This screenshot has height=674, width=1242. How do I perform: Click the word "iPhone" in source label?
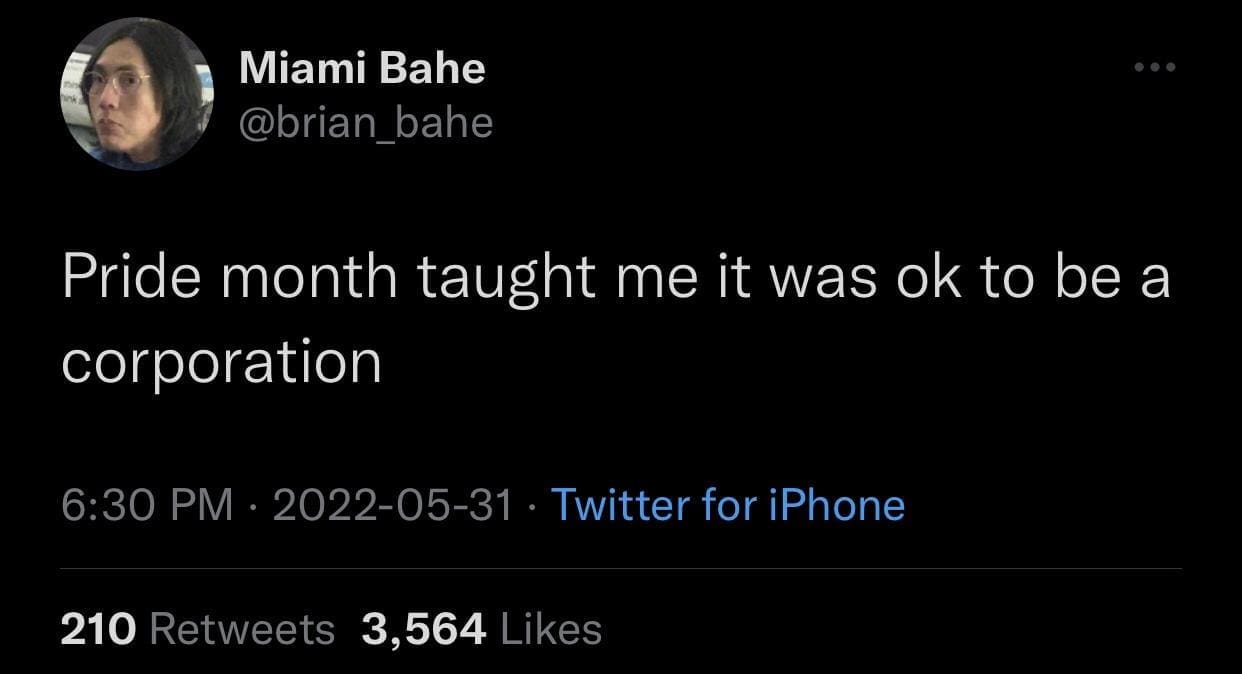tap(836, 505)
